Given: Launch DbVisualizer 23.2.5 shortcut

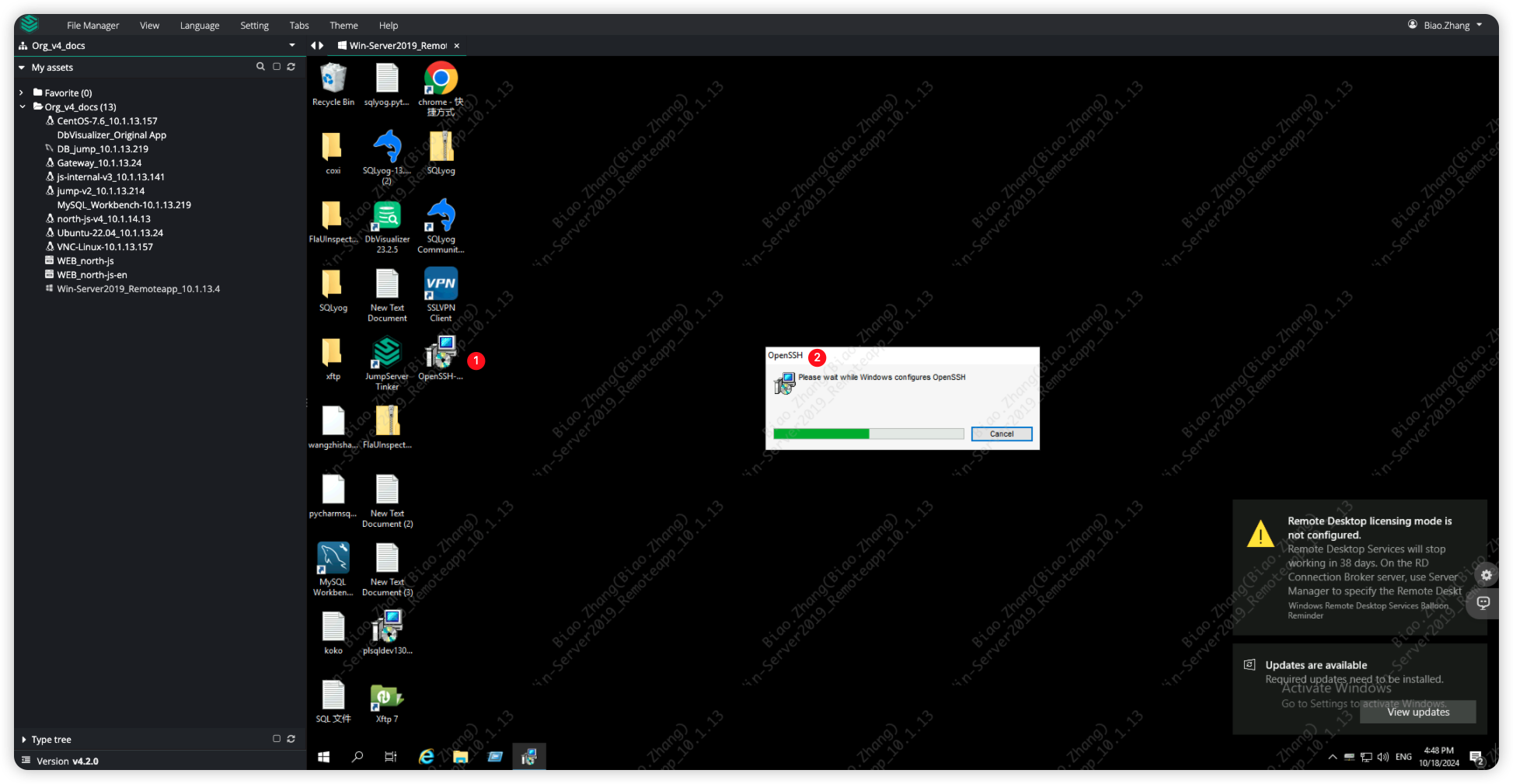Looking at the screenshot, I should pos(387,226).
